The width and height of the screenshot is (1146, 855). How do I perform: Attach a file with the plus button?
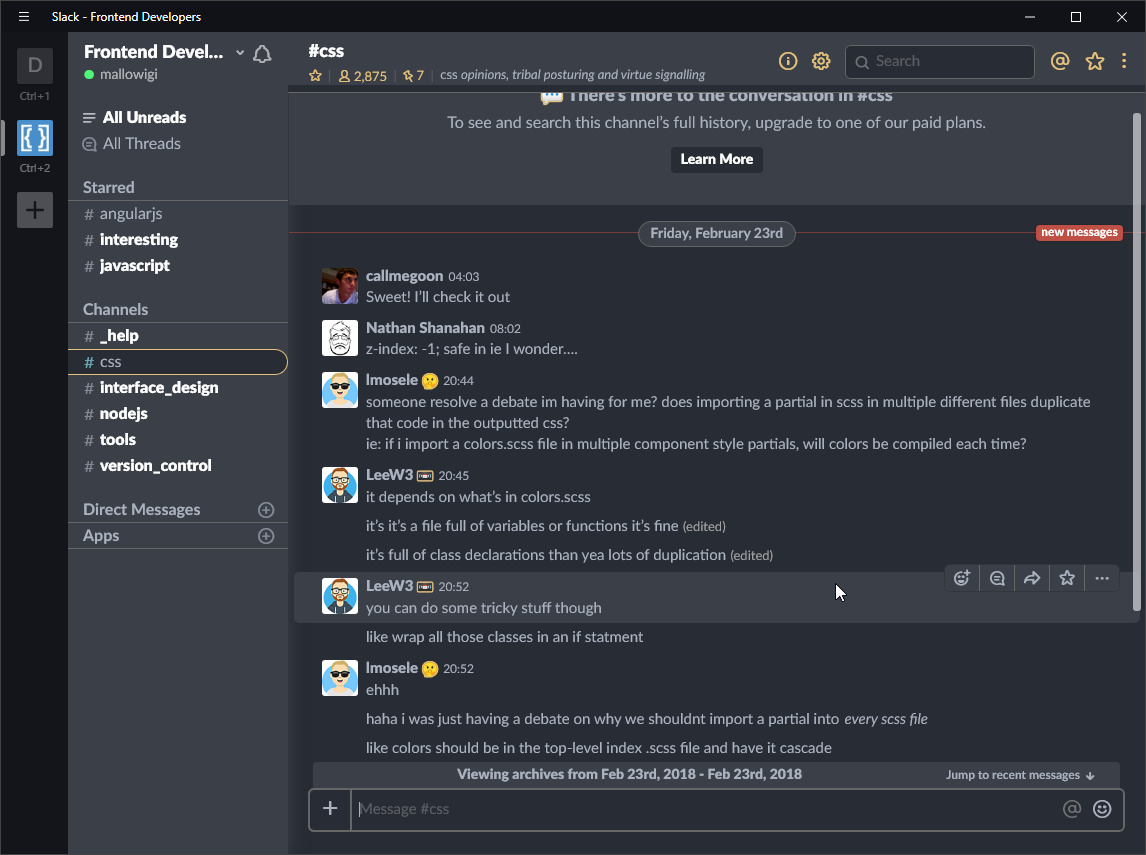pos(330,809)
